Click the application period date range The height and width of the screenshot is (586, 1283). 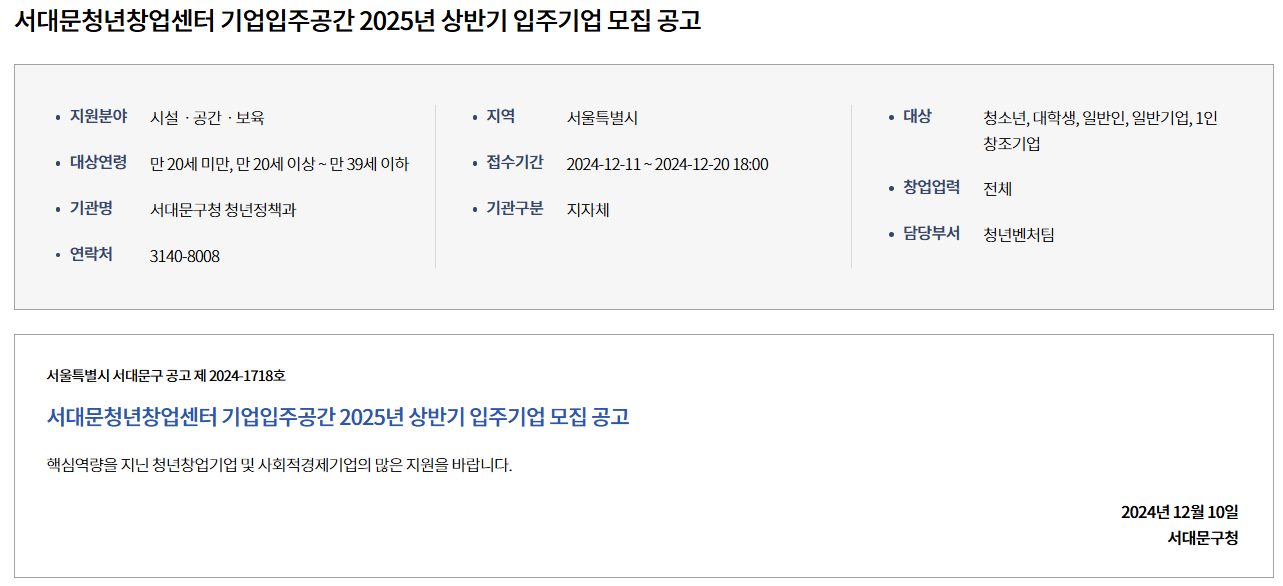point(667,164)
